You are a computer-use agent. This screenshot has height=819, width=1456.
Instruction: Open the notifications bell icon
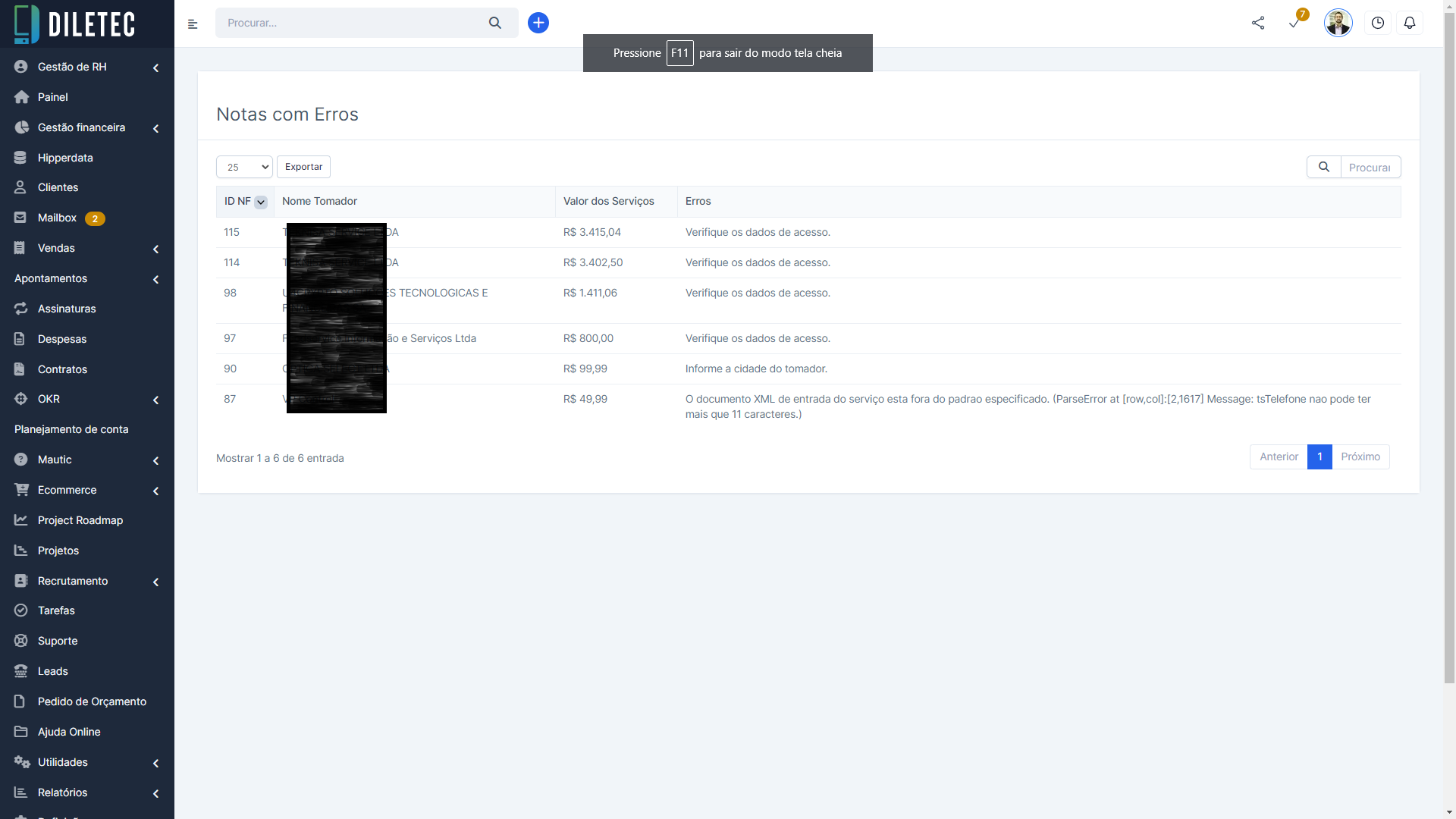click(1410, 23)
